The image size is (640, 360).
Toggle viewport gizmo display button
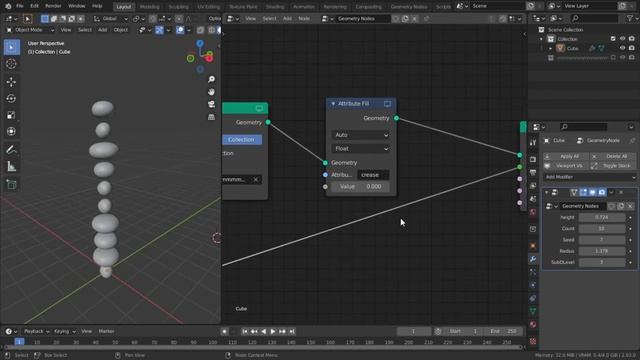(x=159, y=30)
